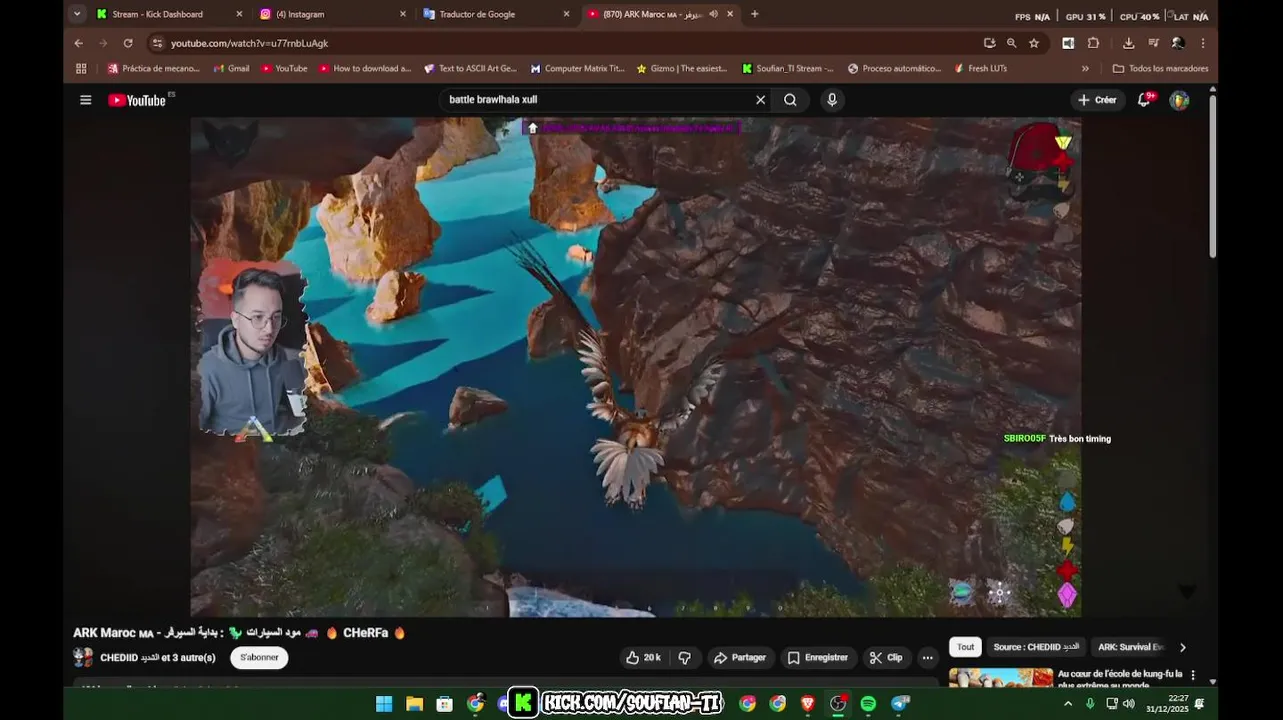Screen dimensions: 1283x720
Task: Select the Source : CHEDIID chip
Action: coord(1036,647)
